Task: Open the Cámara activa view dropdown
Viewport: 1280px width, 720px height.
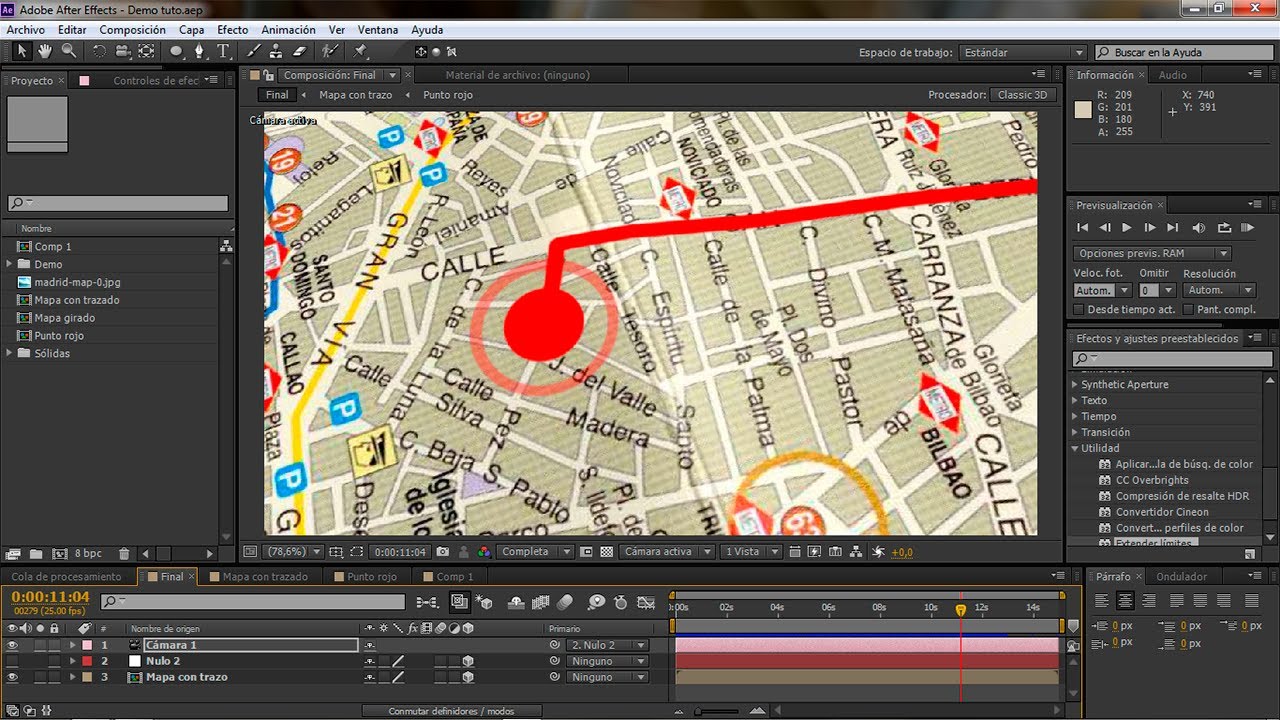Action: [x=667, y=552]
